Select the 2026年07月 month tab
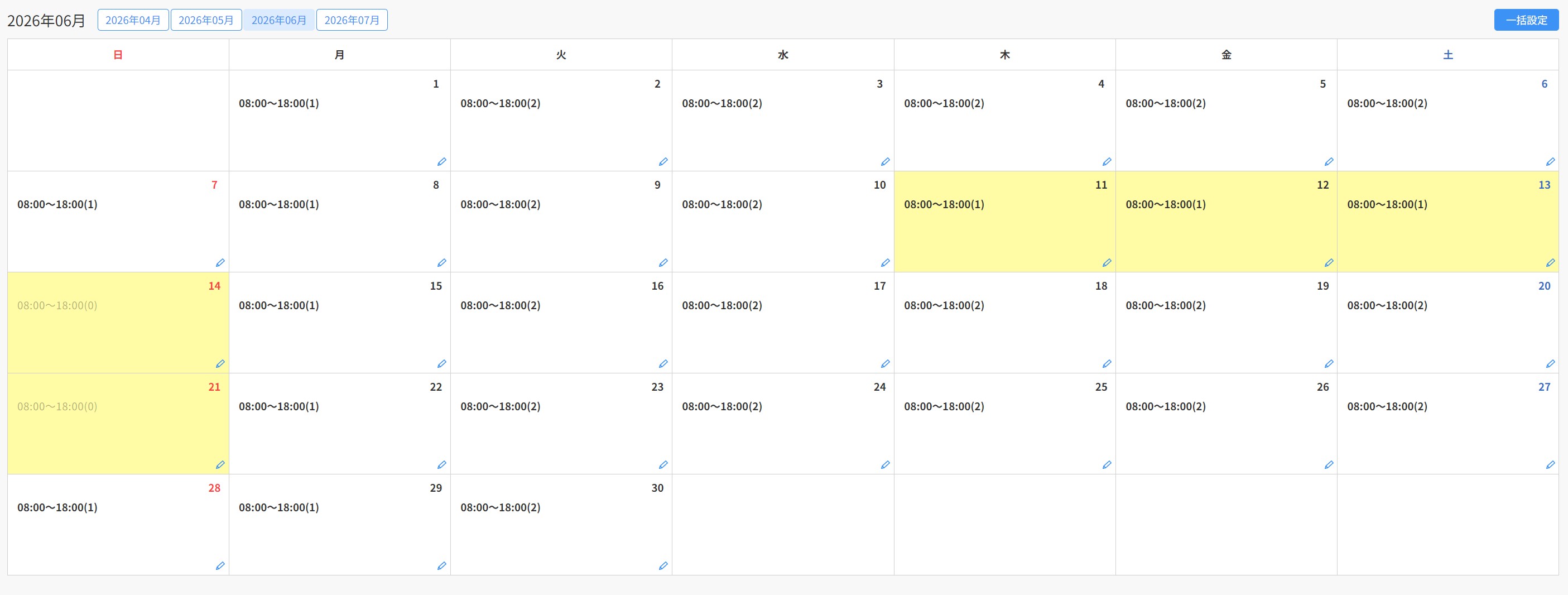Viewport: 1568px width, 595px height. pyautogui.click(x=352, y=20)
